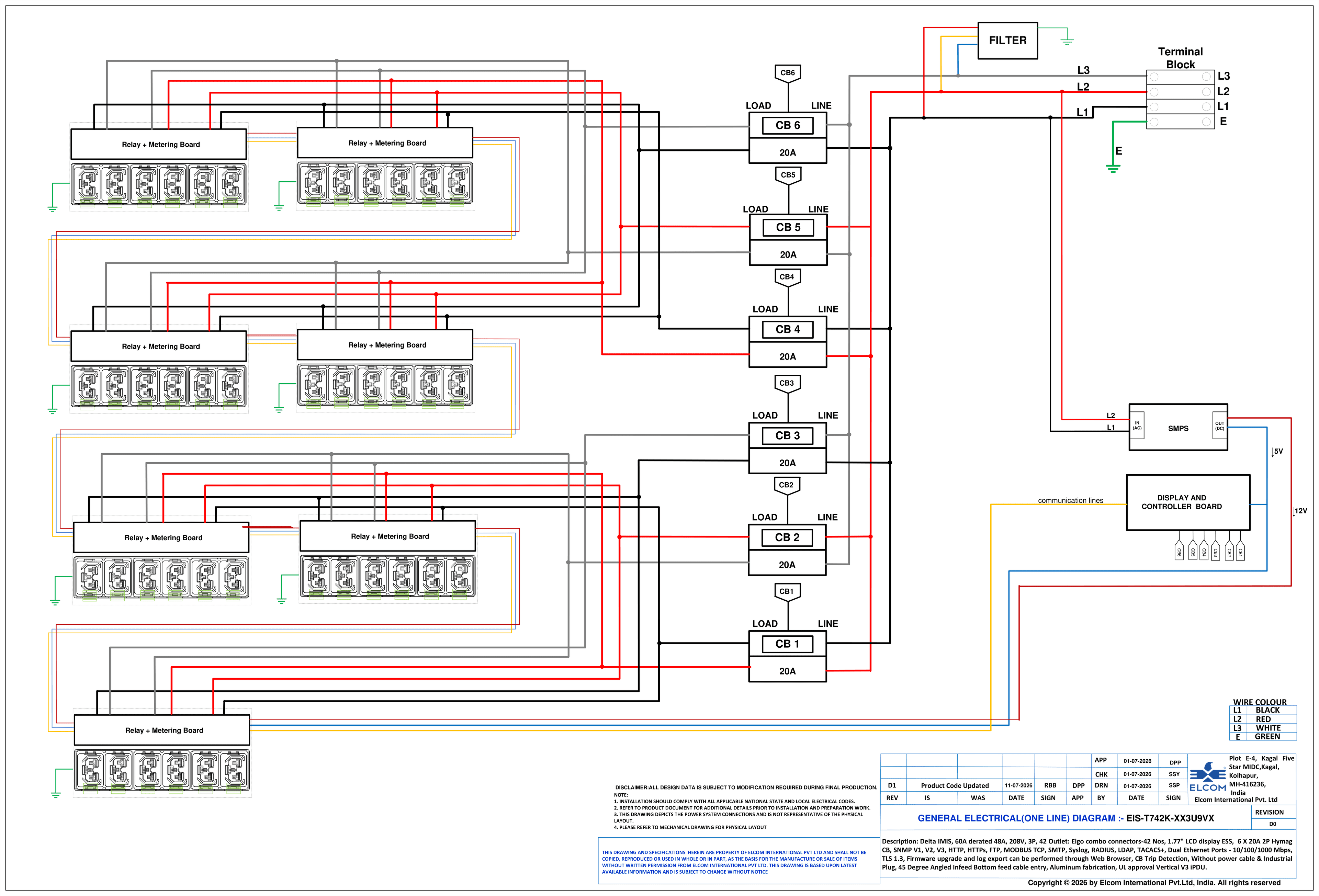Viewport: 1319px width, 896px height.
Task: Click the OUT (DC) port on SMPS
Action: coord(1219,426)
